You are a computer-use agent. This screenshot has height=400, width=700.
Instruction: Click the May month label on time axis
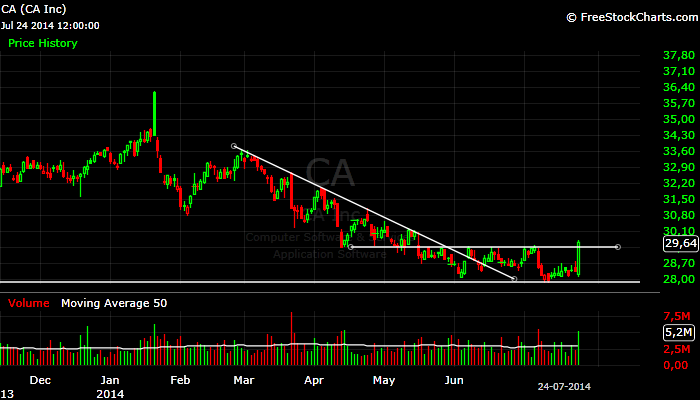point(384,380)
